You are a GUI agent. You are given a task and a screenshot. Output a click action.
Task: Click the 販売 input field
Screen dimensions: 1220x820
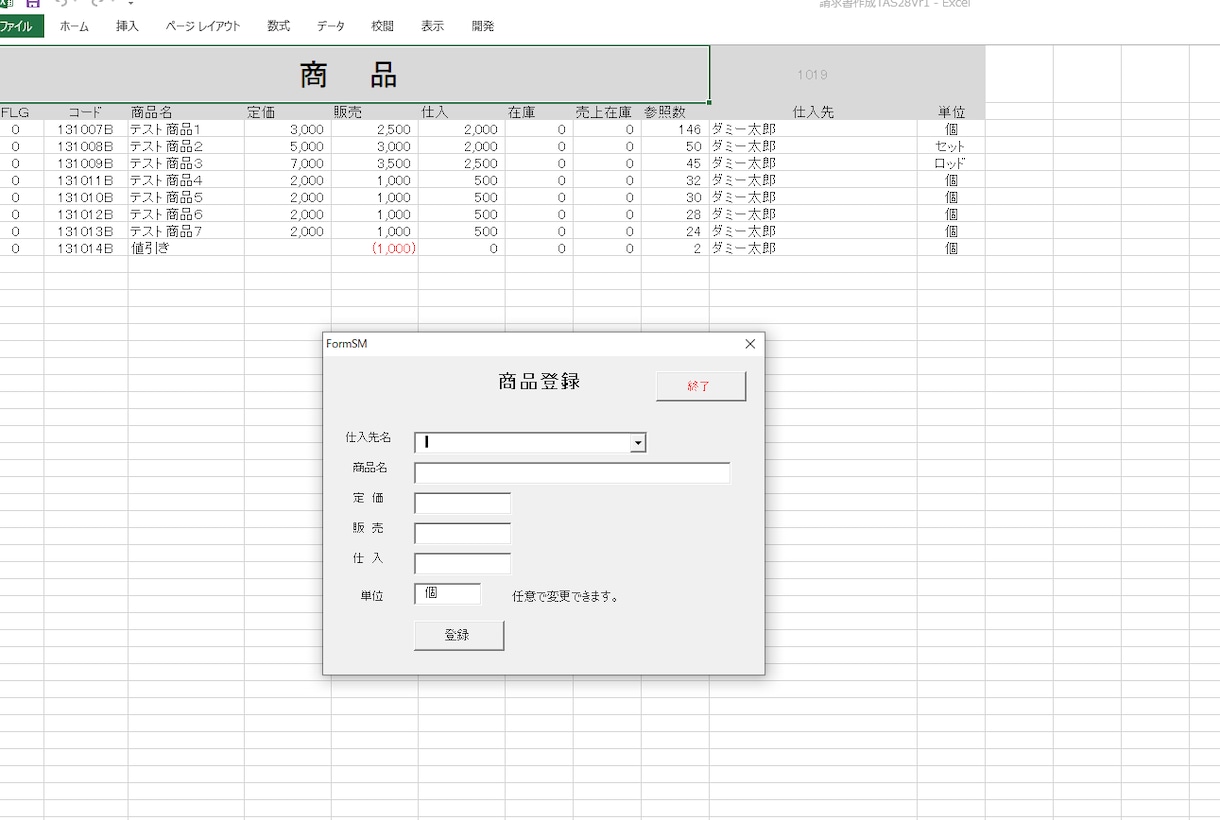click(x=463, y=533)
